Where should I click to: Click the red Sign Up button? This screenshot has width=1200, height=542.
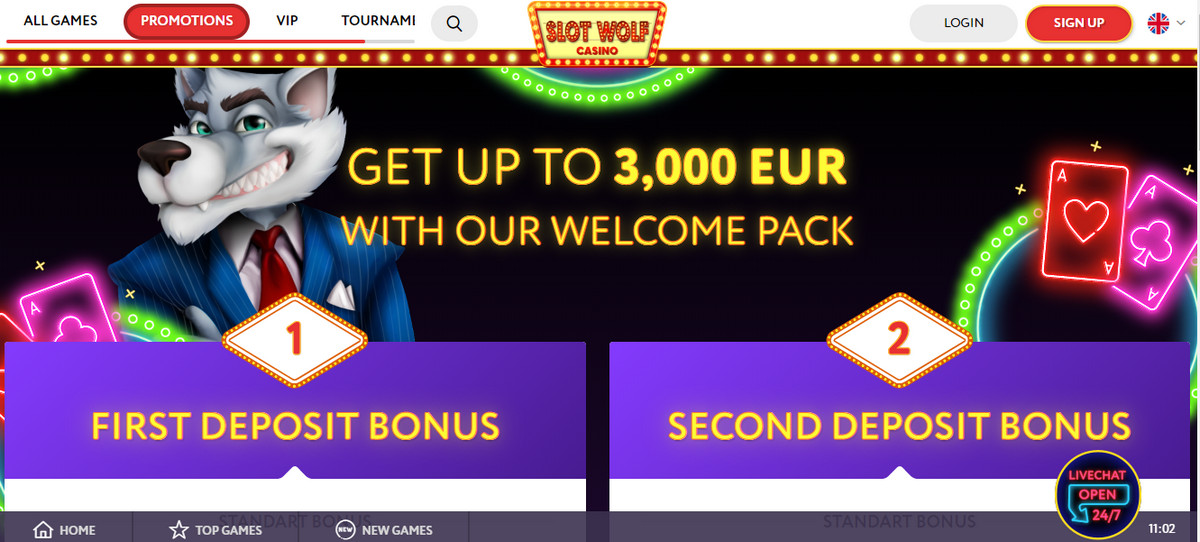tap(1079, 22)
